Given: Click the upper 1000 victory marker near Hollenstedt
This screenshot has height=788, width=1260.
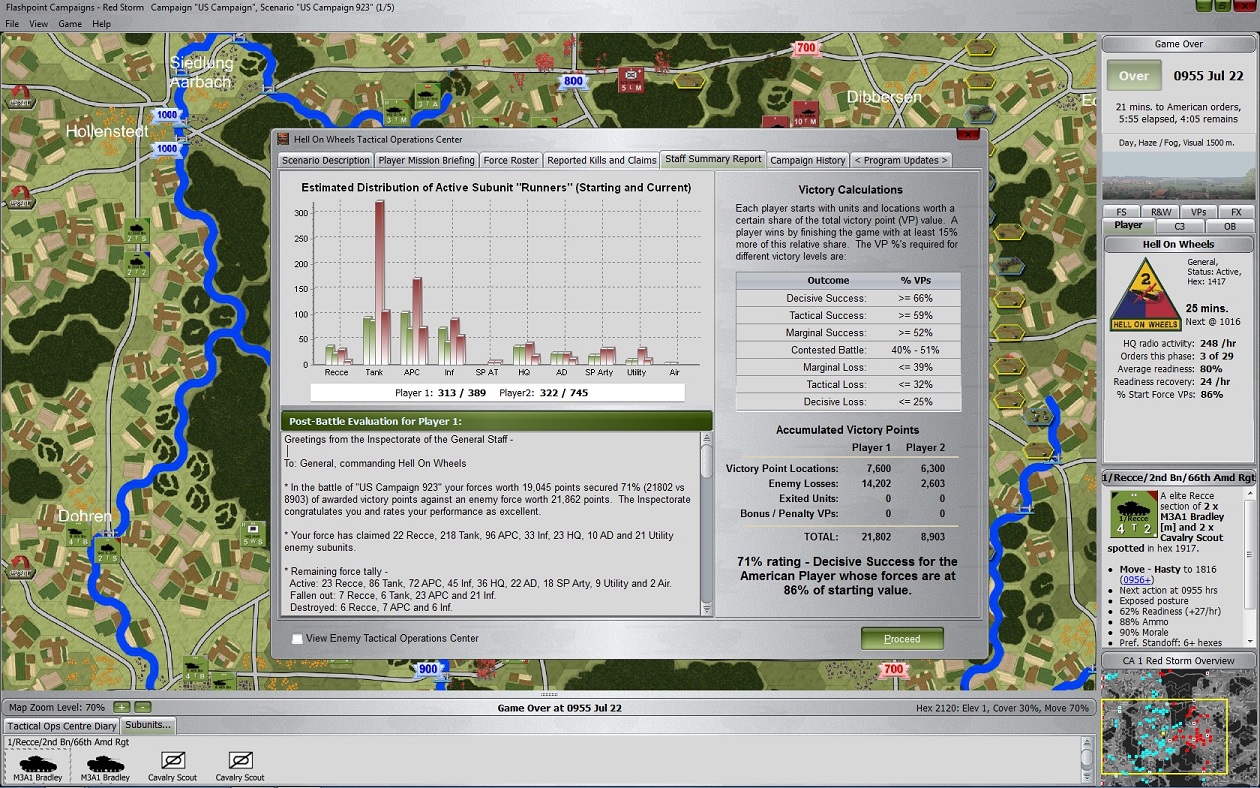Looking at the screenshot, I should (166, 115).
